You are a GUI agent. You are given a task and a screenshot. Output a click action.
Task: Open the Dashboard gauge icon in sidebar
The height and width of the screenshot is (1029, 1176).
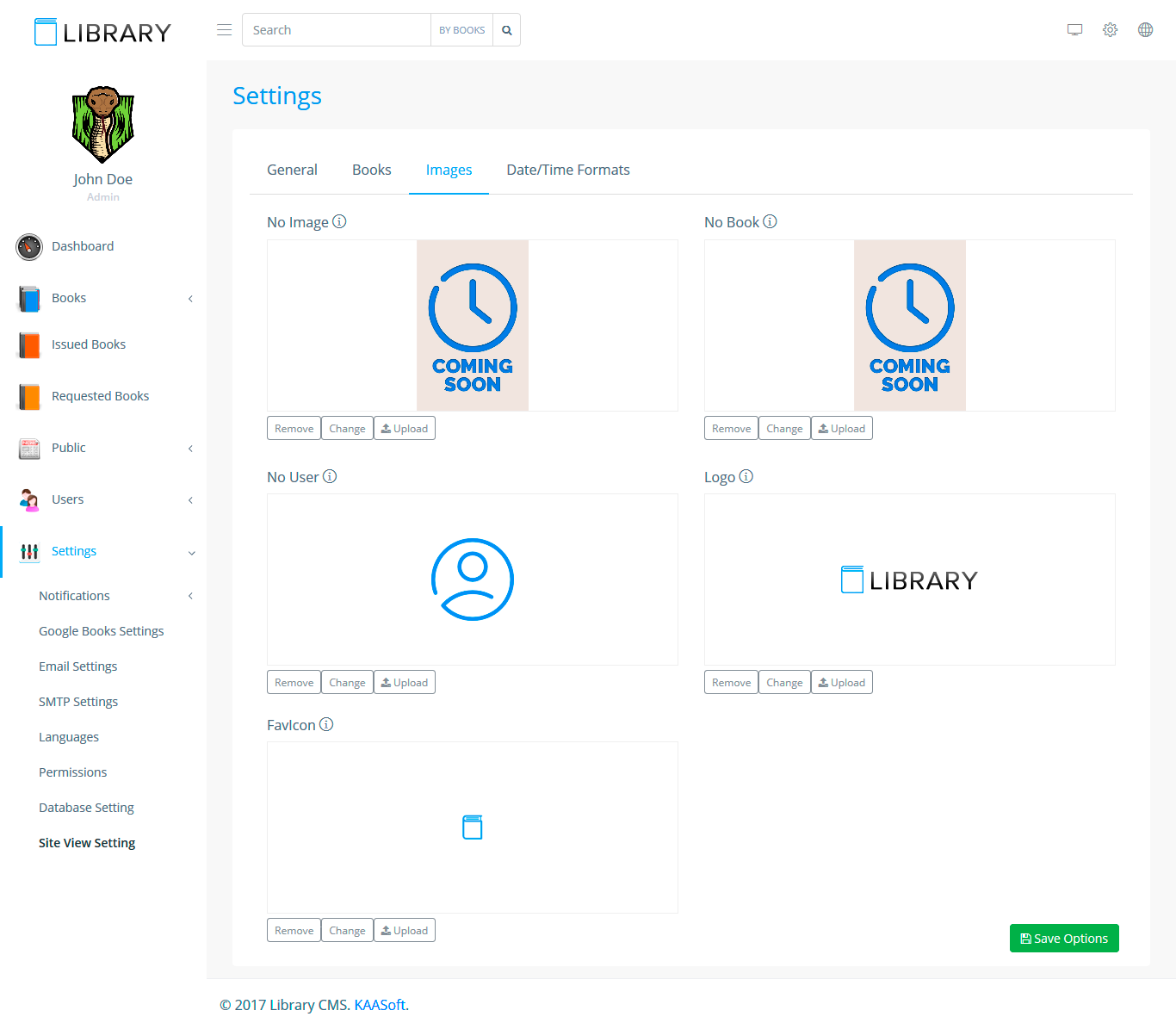click(29, 246)
